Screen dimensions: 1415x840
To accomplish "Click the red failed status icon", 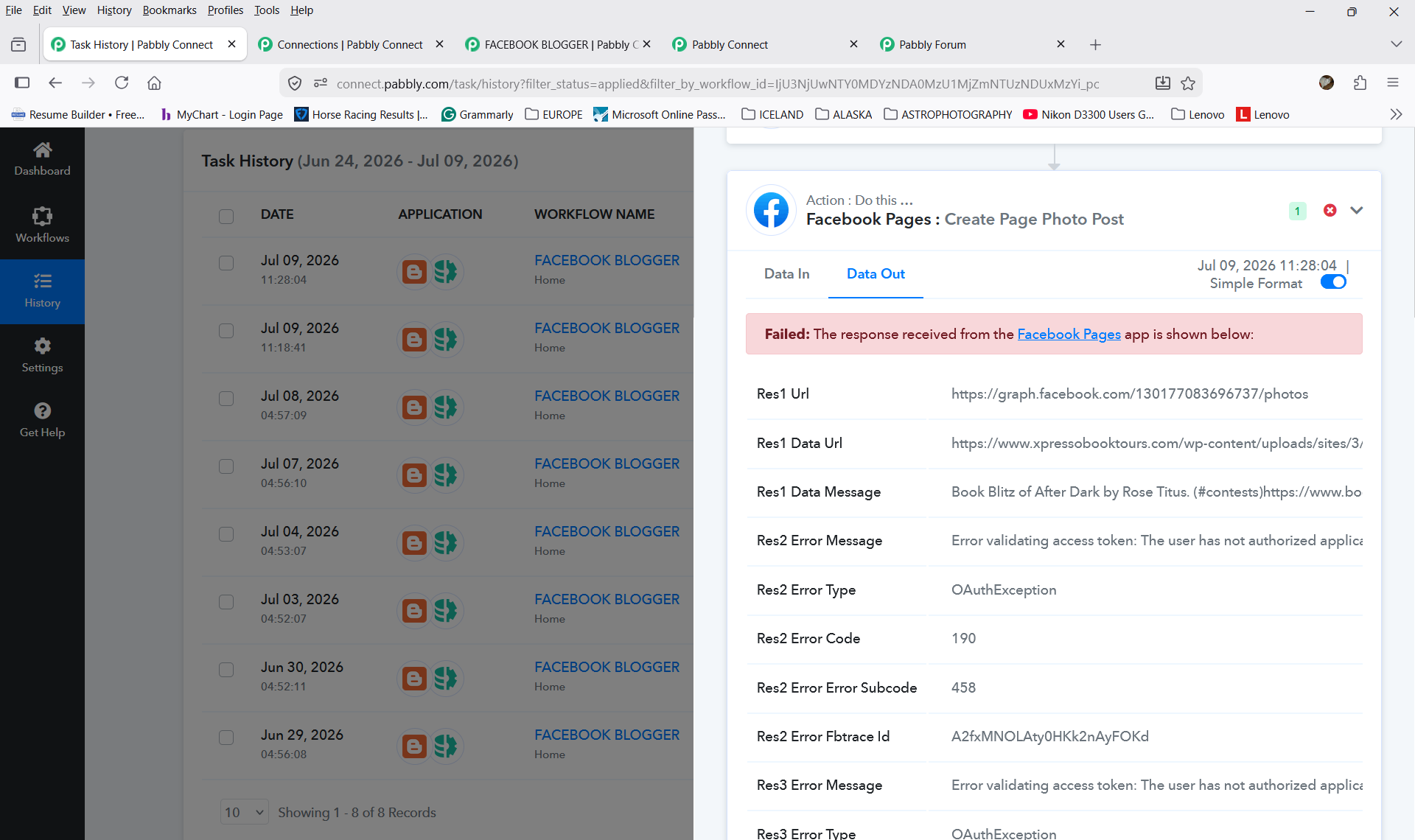I will tap(1330, 210).
